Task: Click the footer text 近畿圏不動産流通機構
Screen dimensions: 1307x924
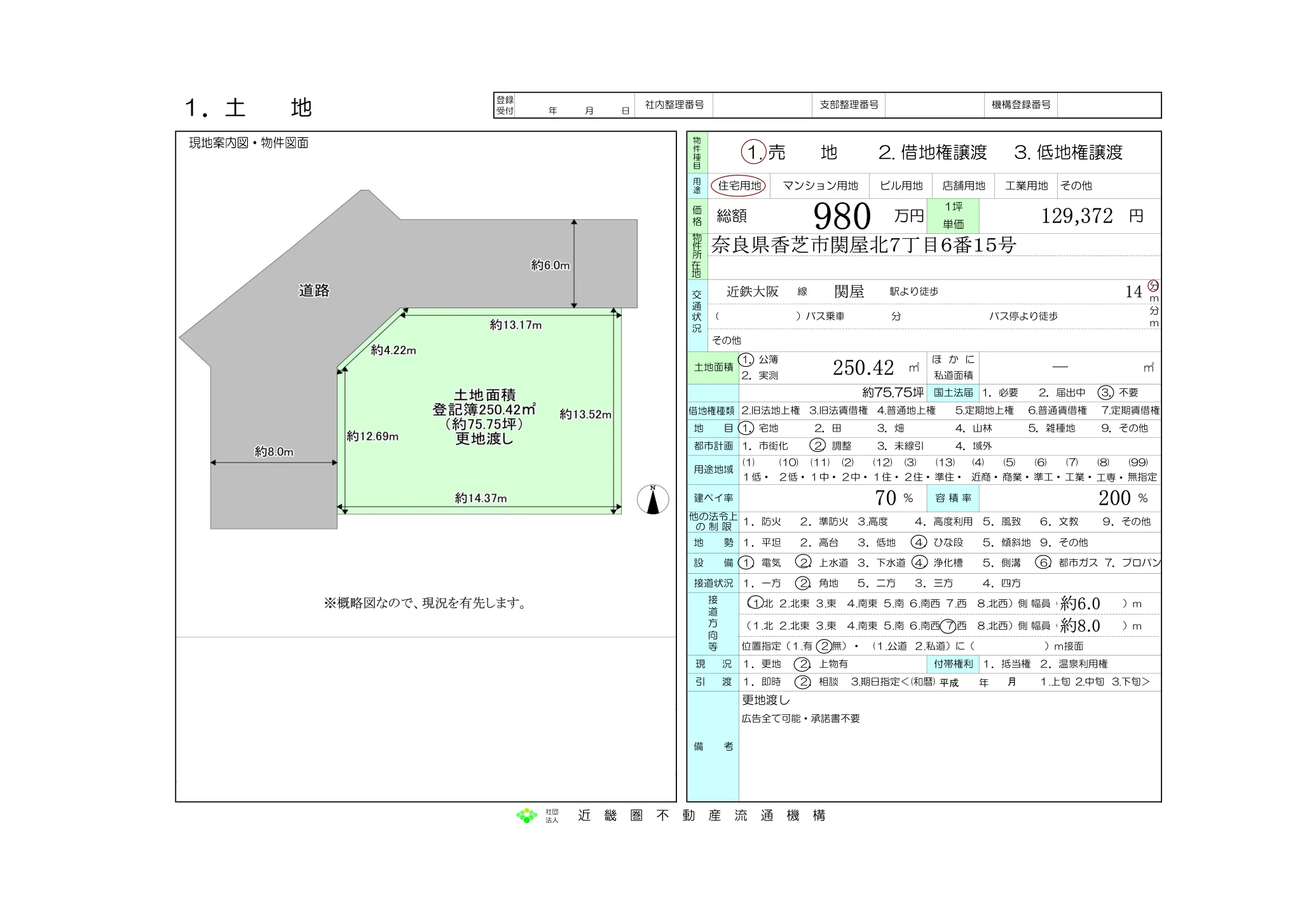Action: (x=702, y=815)
